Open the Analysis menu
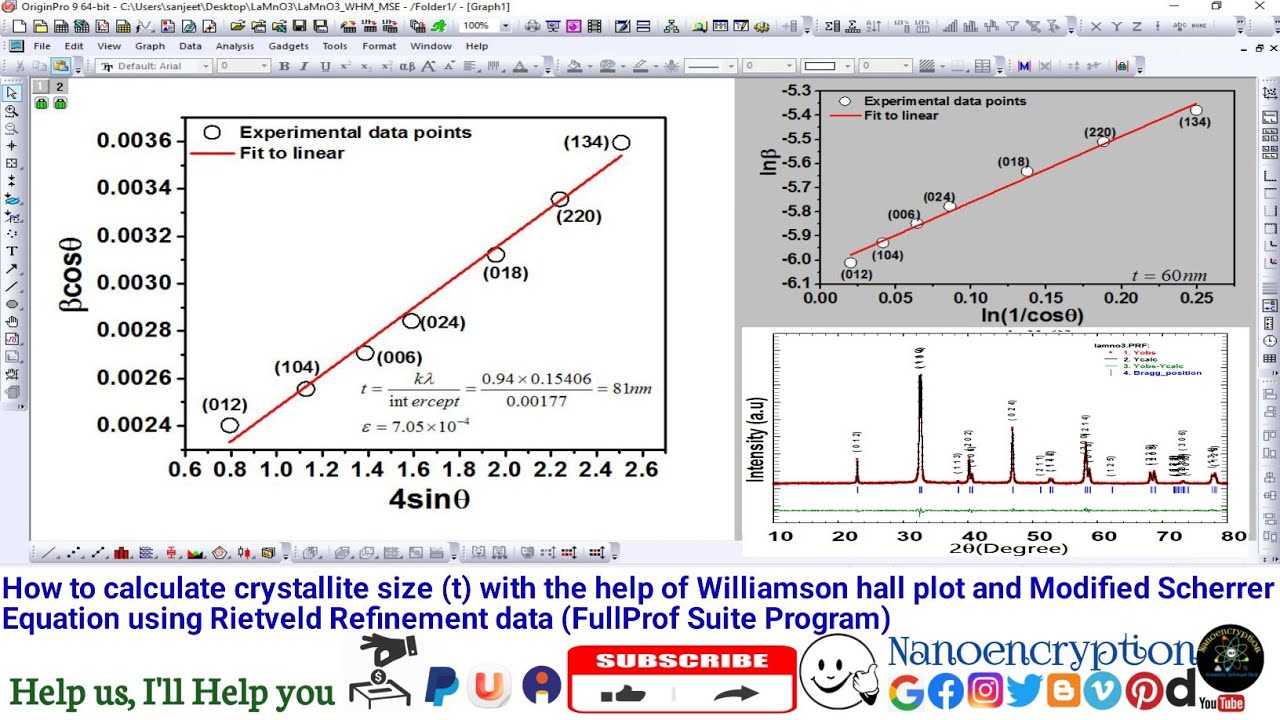The width and height of the screenshot is (1280, 720). [235, 46]
